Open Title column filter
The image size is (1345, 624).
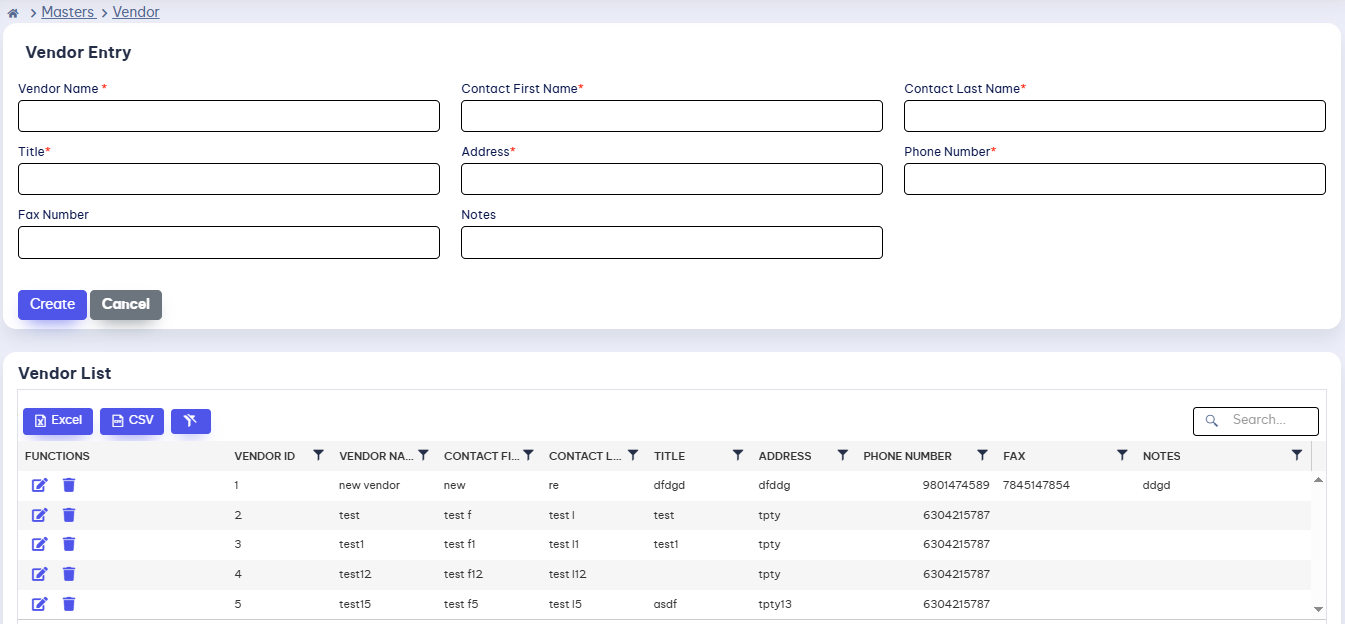(738, 455)
